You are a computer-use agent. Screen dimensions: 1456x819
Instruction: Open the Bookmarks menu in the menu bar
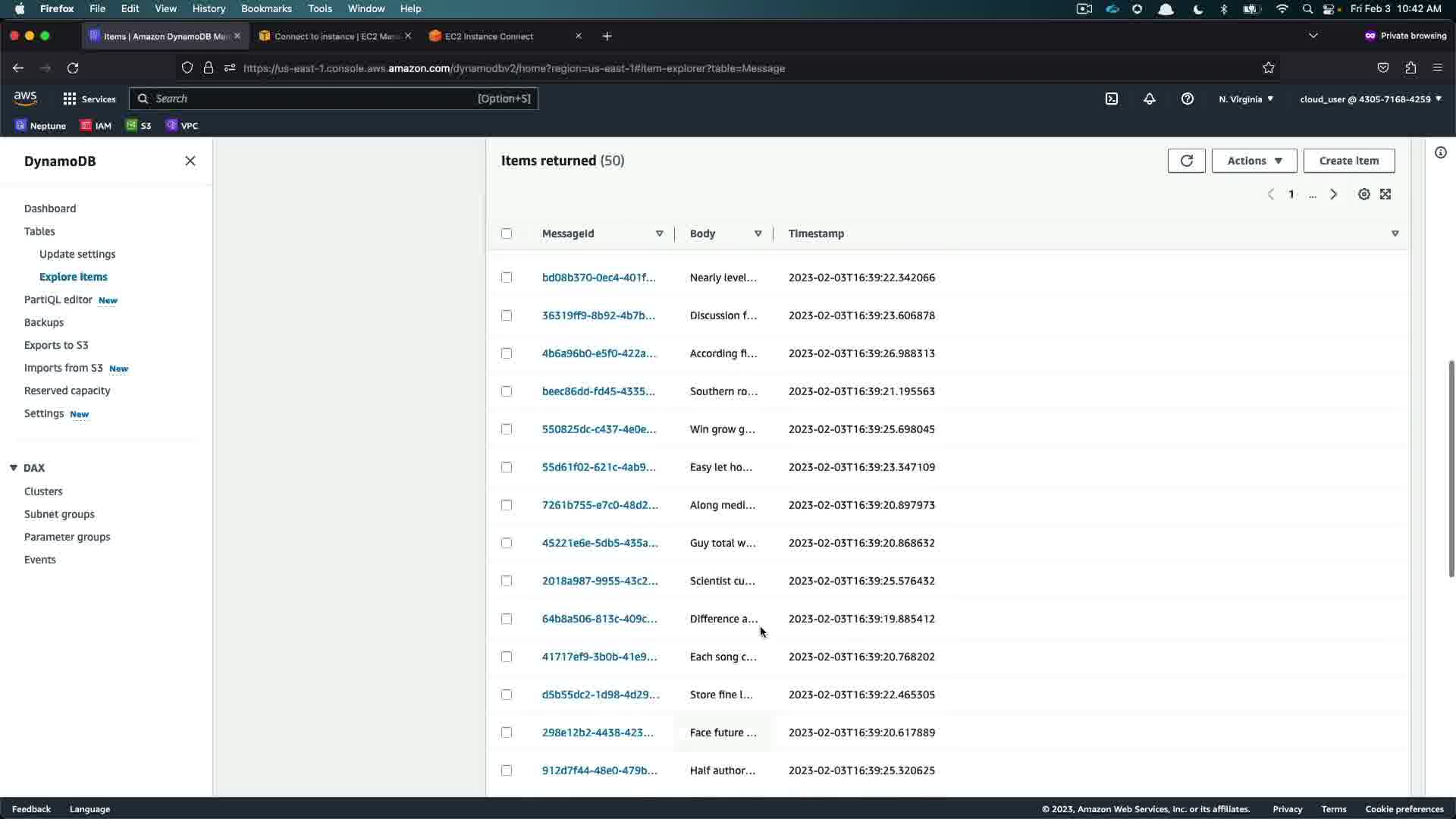[x=266, y=8]
